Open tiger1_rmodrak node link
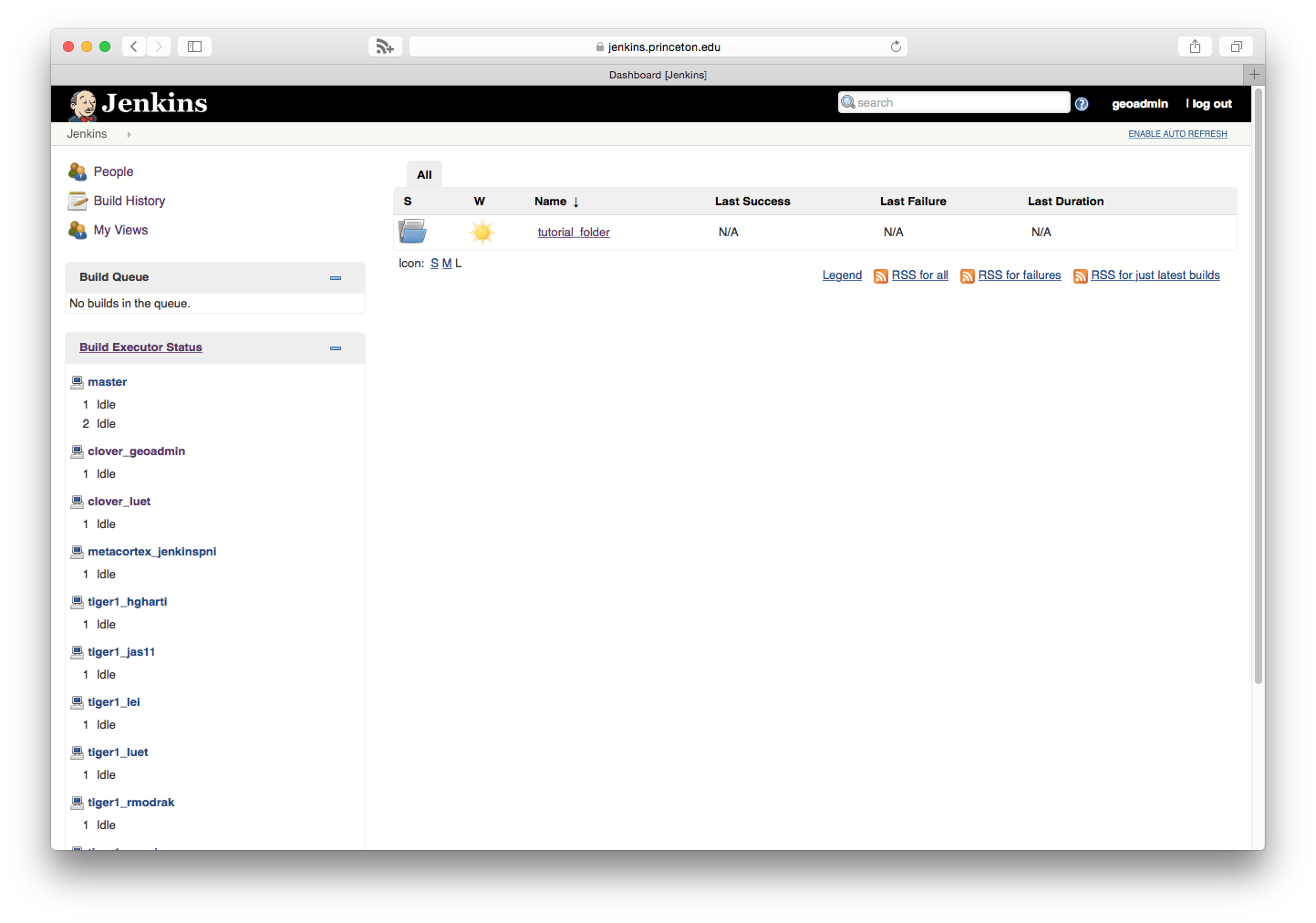 tap(130, 803)
